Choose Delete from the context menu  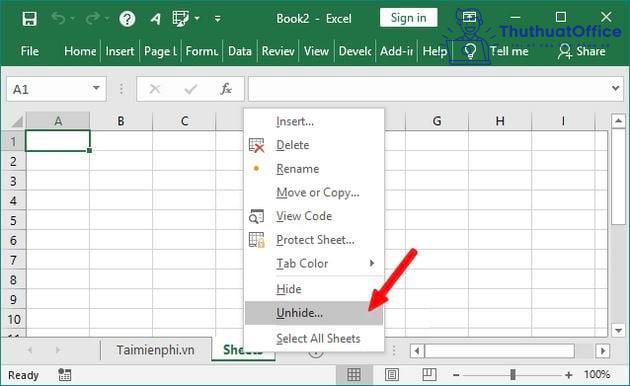point(314,145)
